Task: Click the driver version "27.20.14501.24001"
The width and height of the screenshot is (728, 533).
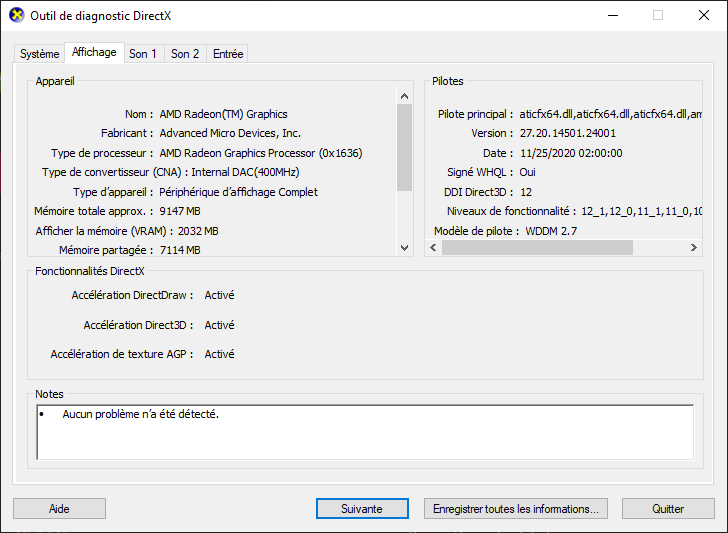Action: point(567,133)
